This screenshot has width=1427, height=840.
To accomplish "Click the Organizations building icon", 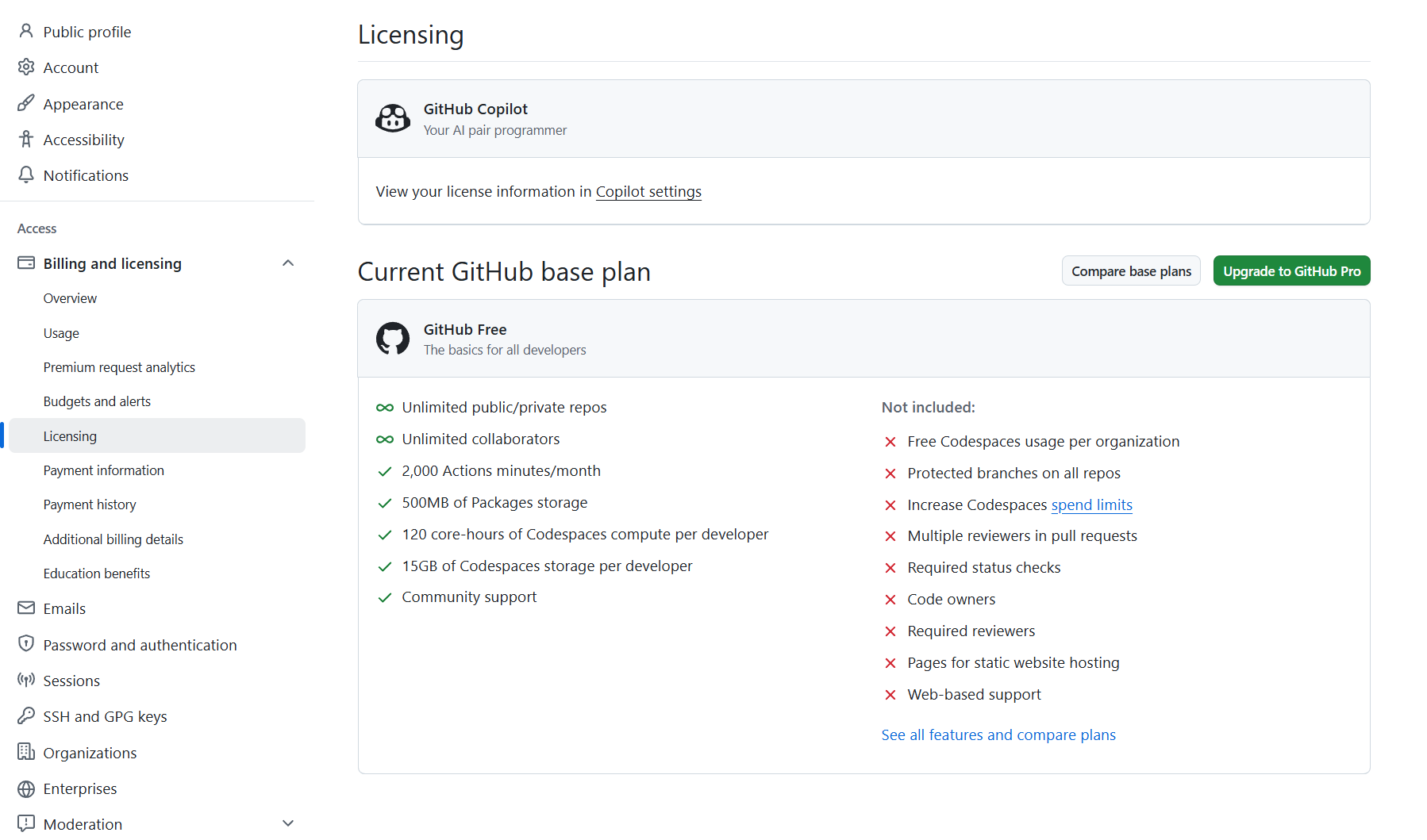I will (x=26, y=751).
